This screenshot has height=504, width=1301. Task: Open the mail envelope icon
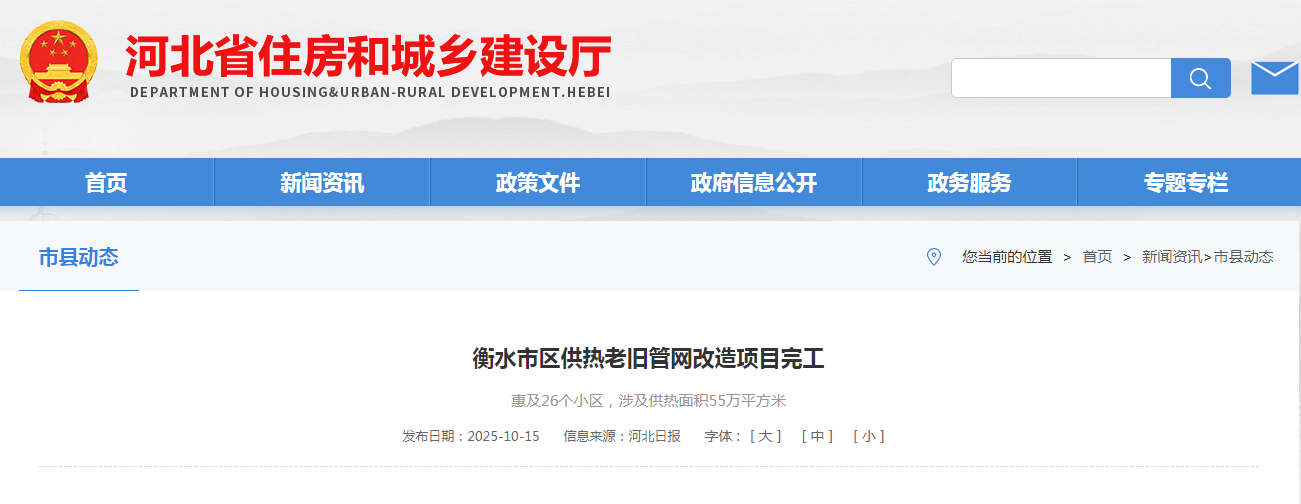tap(1274, 78)
